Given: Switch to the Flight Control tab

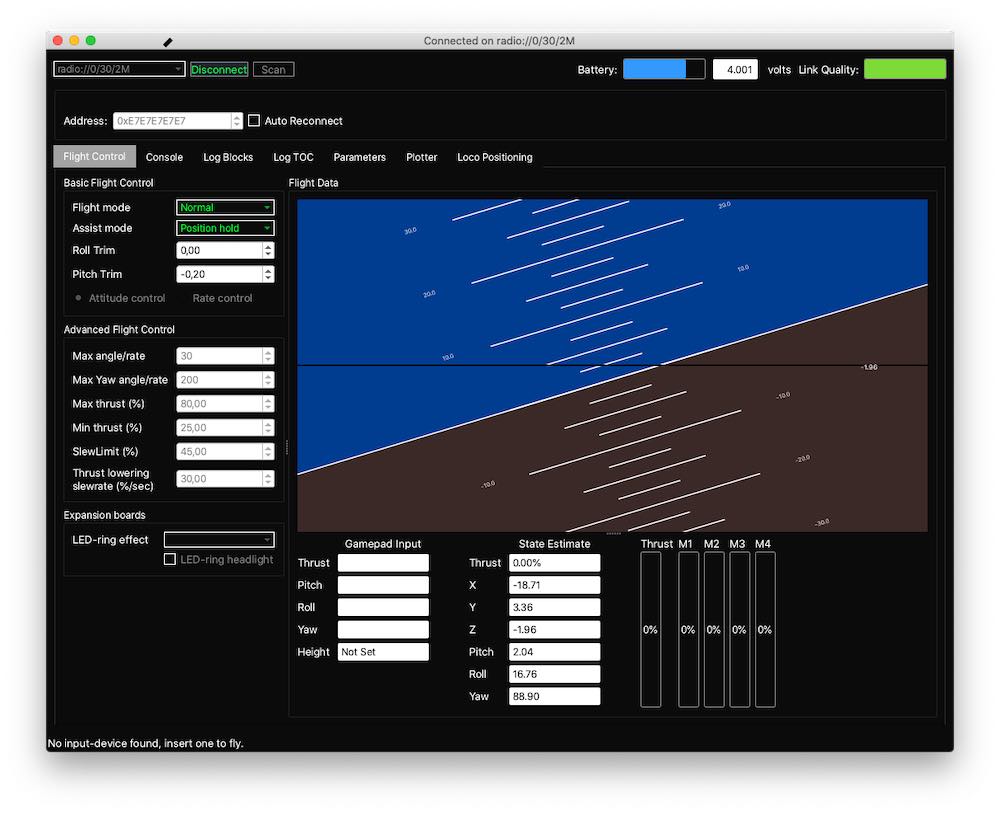Looking at the screenshot, I should [94, 156].
